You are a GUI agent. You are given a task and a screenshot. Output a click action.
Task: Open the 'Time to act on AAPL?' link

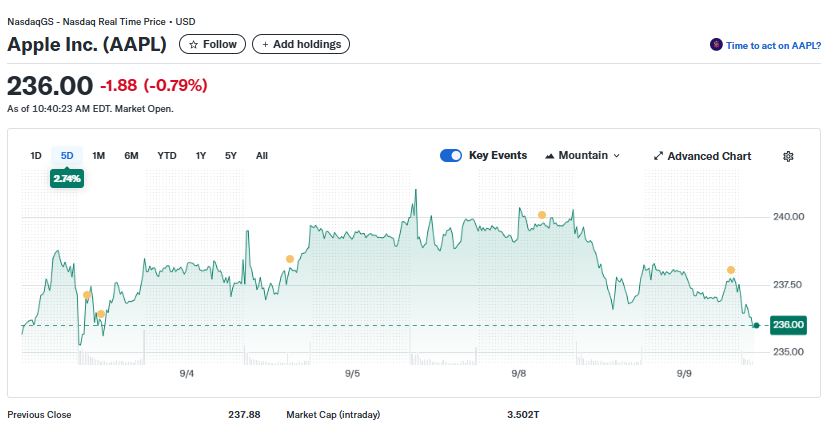point(773,45)
